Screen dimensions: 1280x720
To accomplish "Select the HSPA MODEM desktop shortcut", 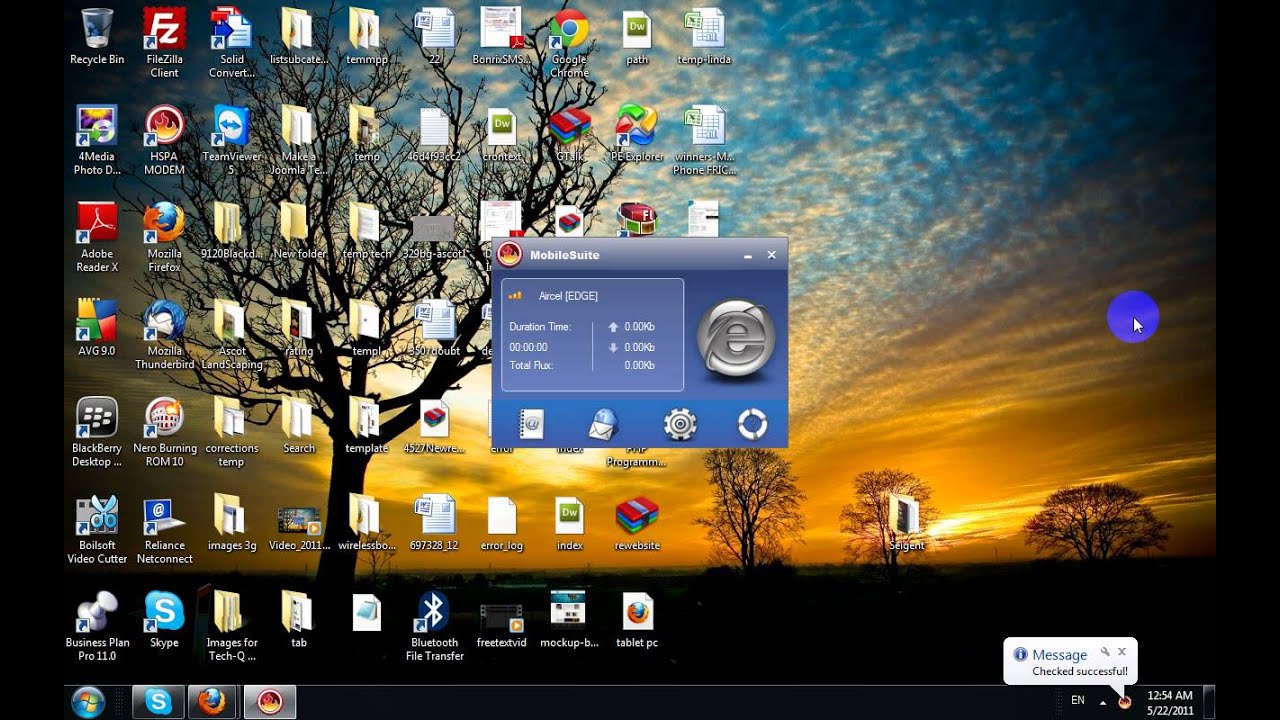I will (x=164, y=140).
